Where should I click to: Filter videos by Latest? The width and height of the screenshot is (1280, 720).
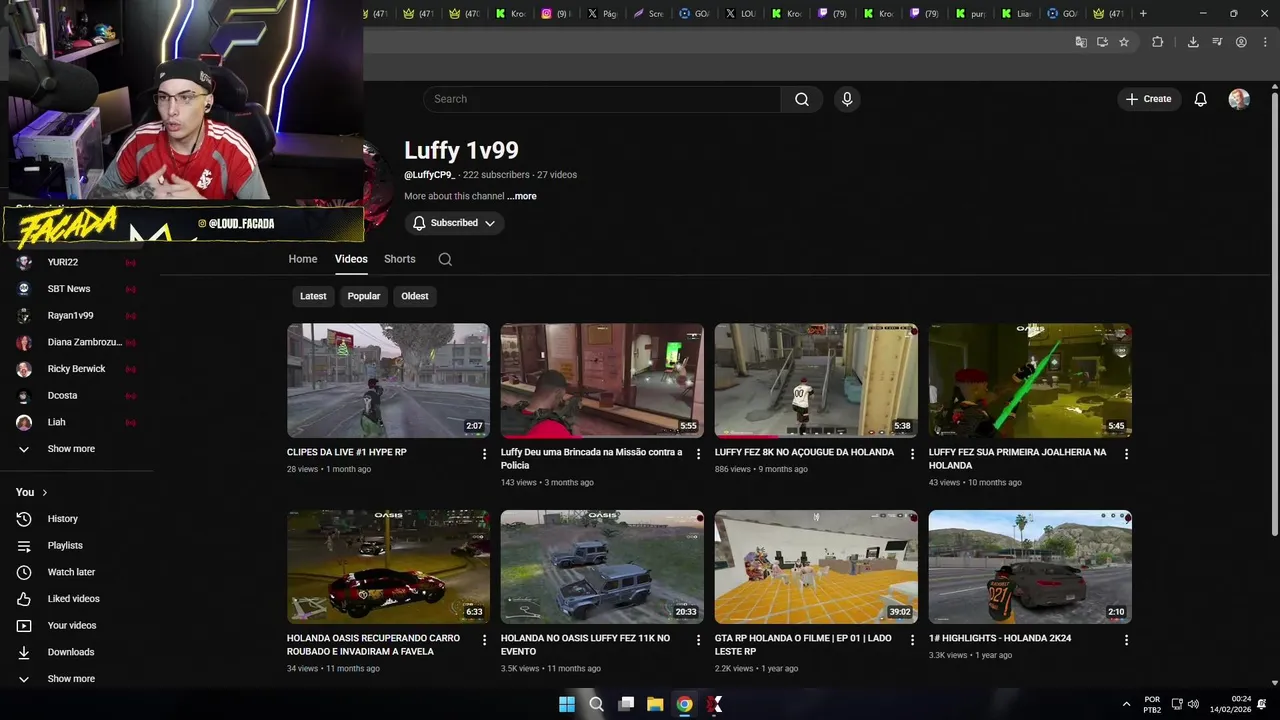[313, 296]
